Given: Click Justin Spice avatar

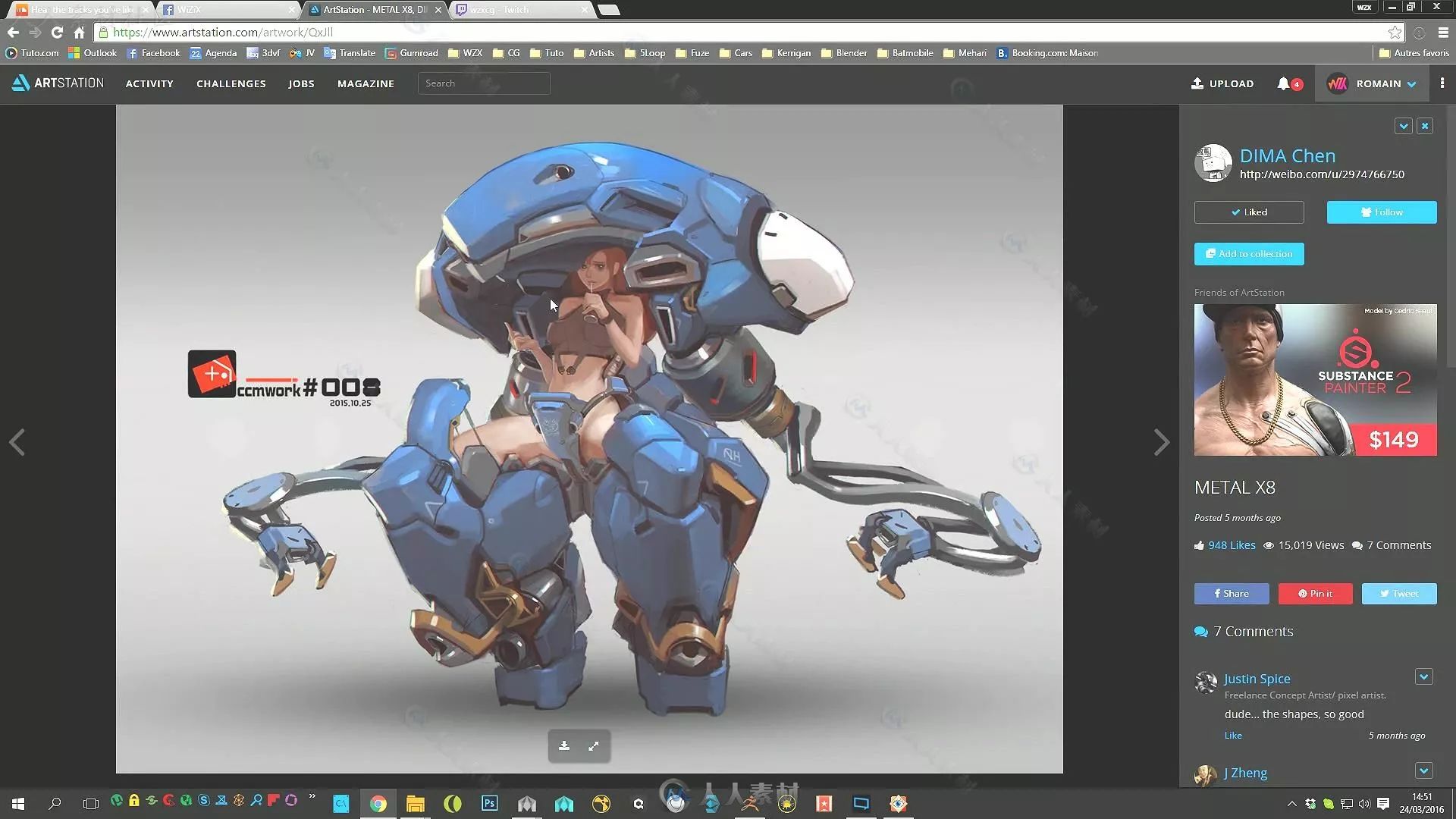Looking at the screenshot, I should point(1206,682).
